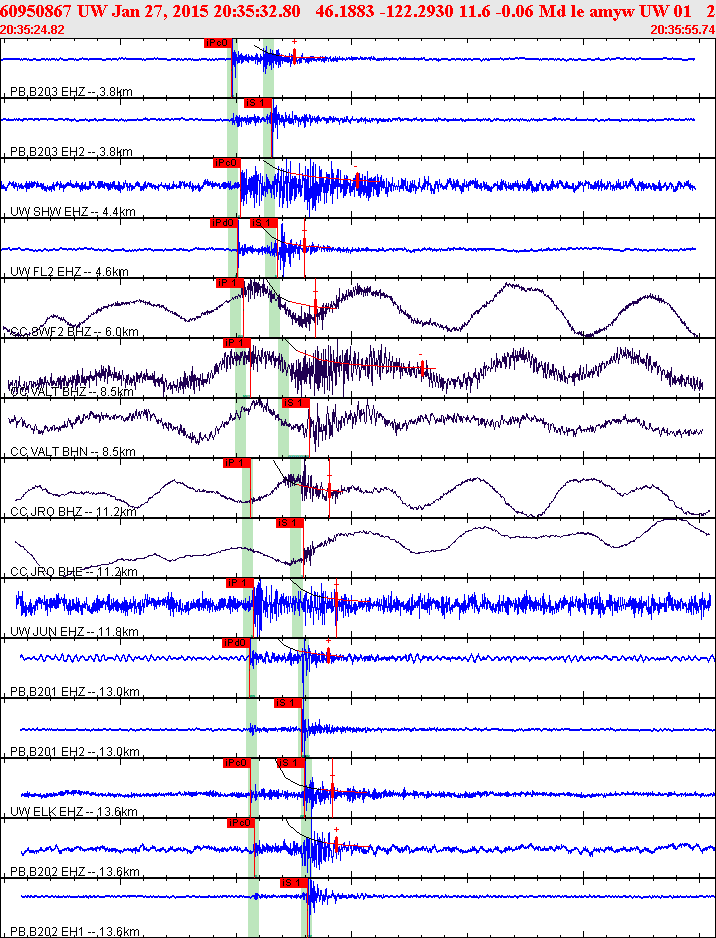Click the CC VALT BHZ 8.5km station label

(71, 392)
